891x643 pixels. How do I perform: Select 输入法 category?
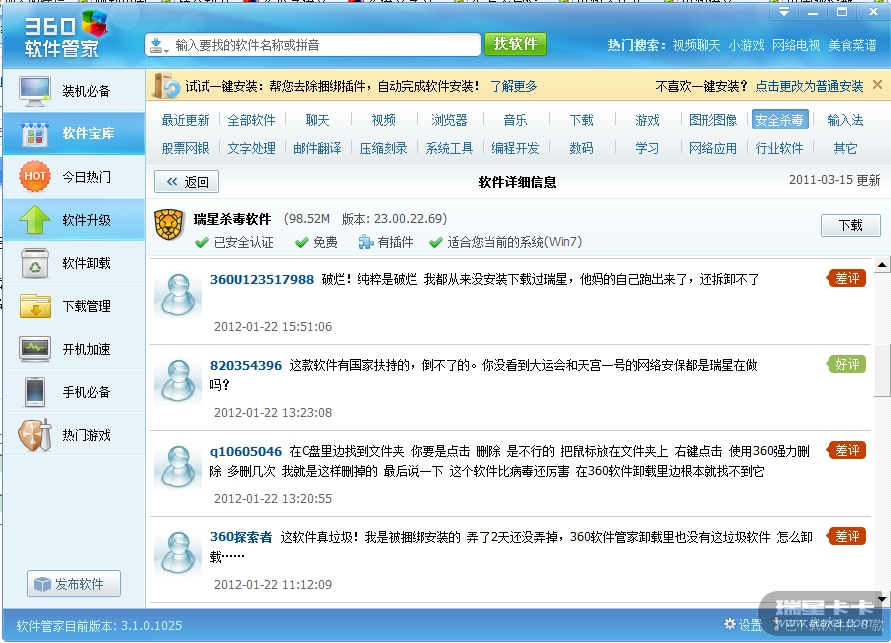click(x=845, y=120)
